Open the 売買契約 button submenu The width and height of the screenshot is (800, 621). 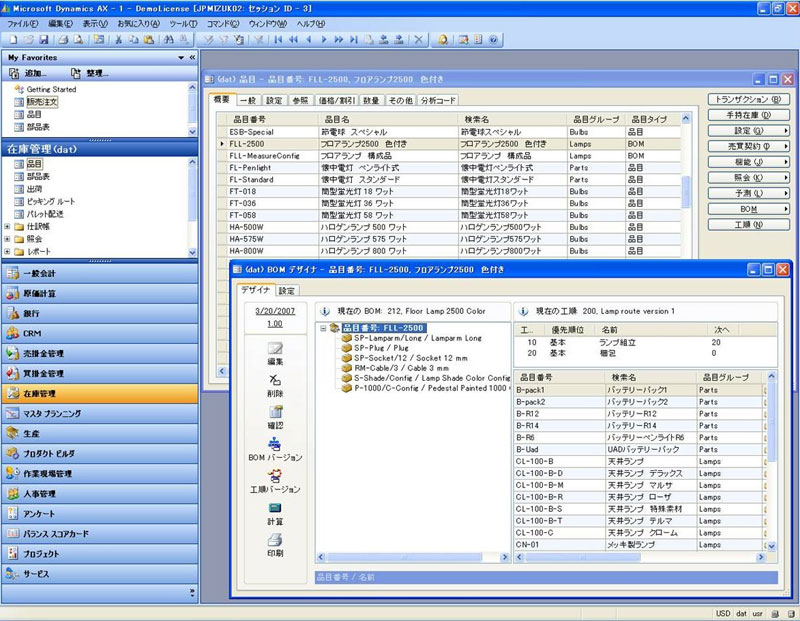tap(748, 146)
